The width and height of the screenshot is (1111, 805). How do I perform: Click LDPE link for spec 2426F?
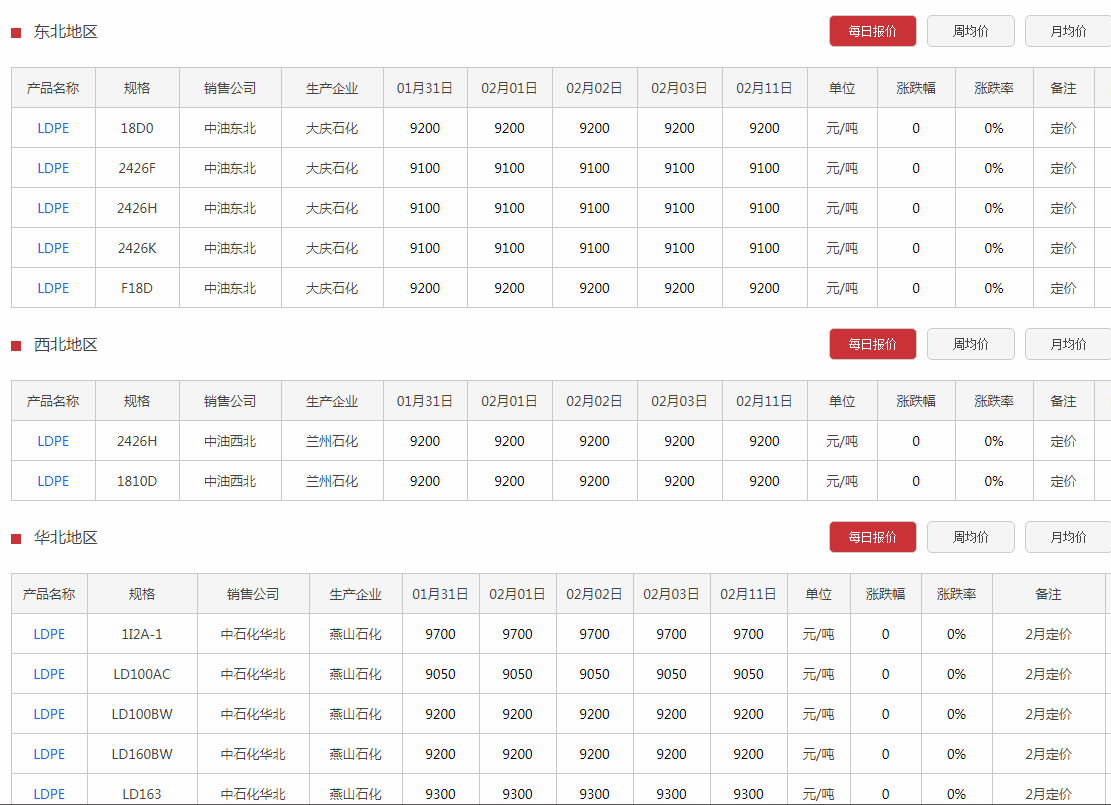(53, 168)
